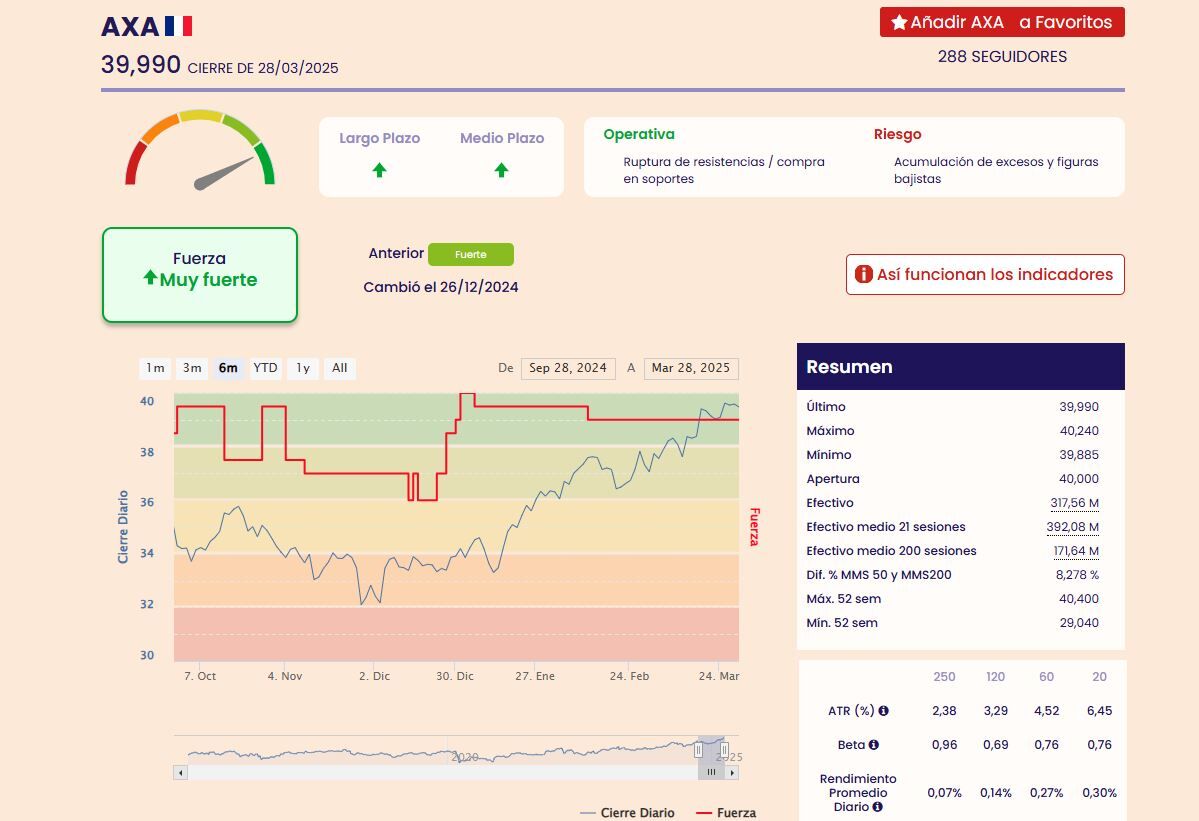
Task: Click the strength gauge dial
Action: (x=199, y=150)
